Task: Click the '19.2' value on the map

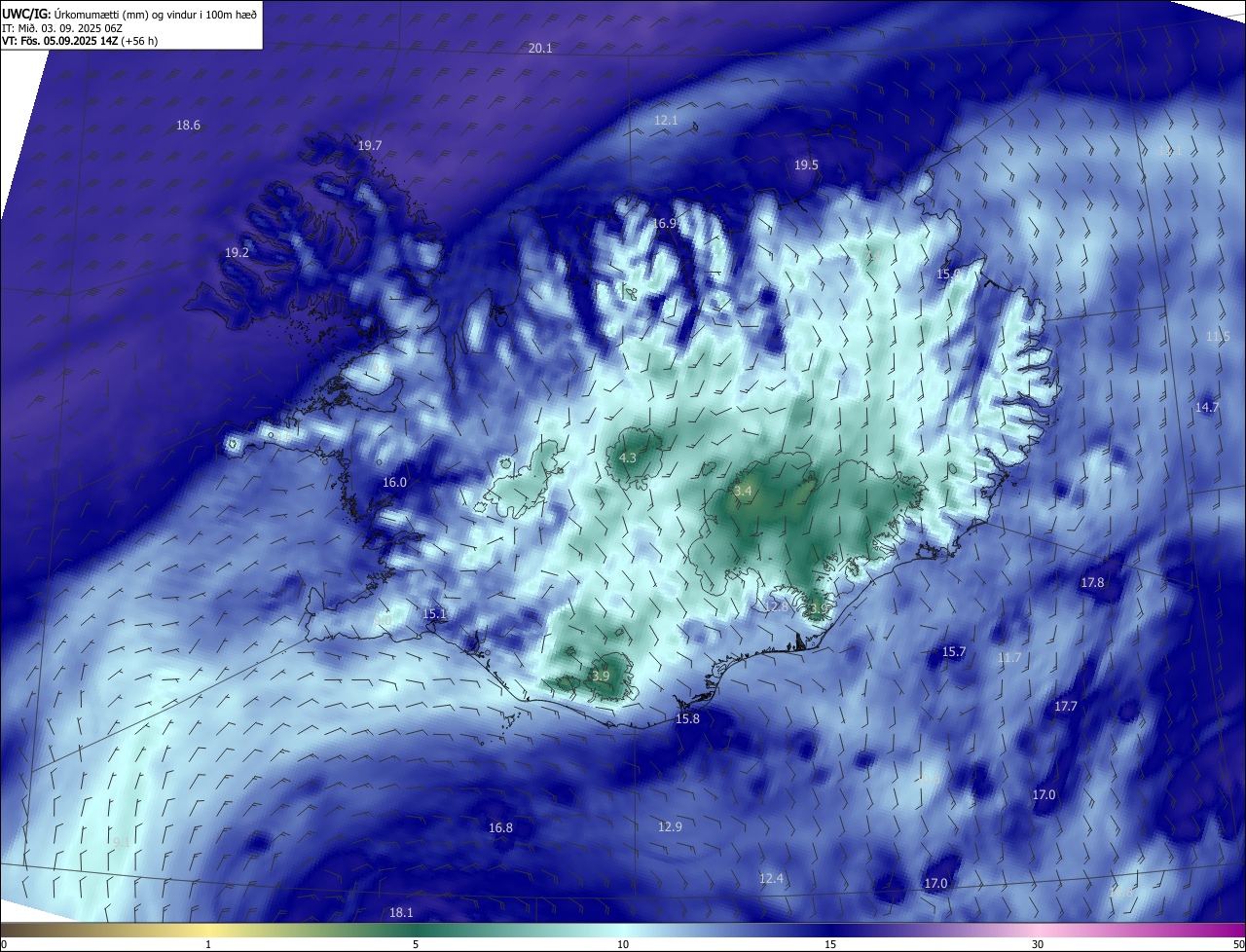Action: click(238, 253)
